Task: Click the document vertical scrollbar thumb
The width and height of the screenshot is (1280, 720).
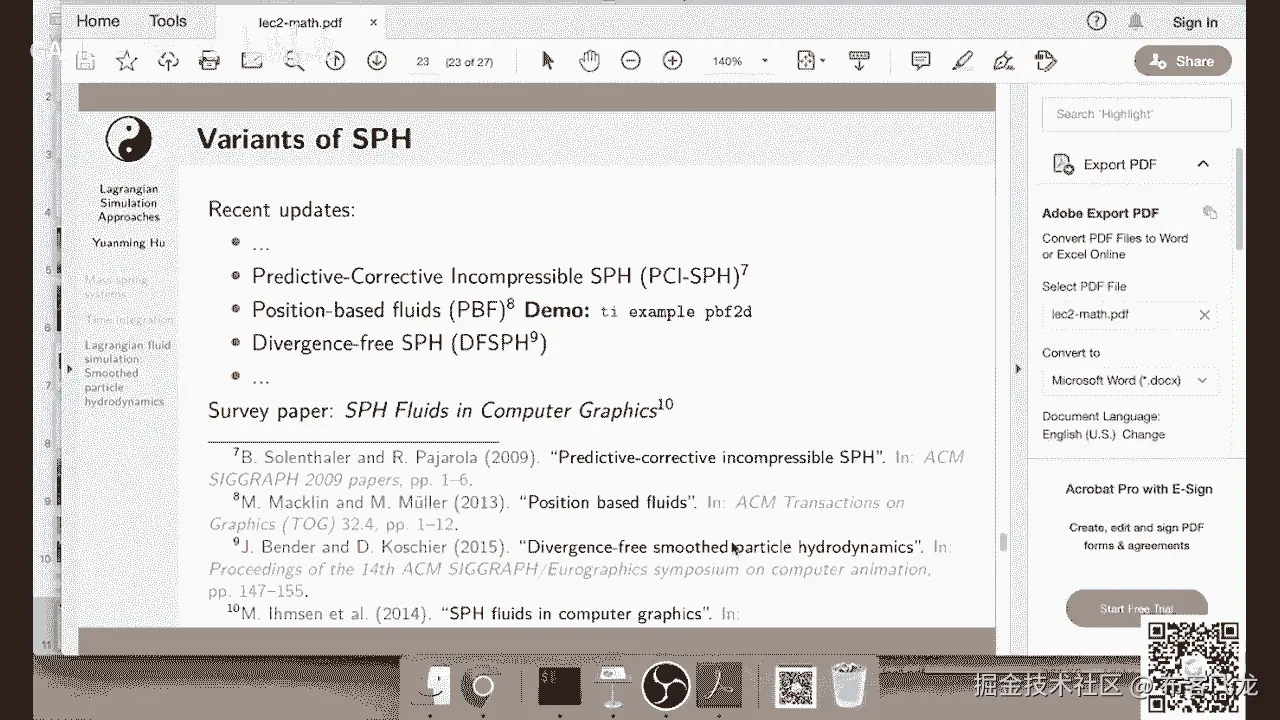Action: pos(1002,541)
